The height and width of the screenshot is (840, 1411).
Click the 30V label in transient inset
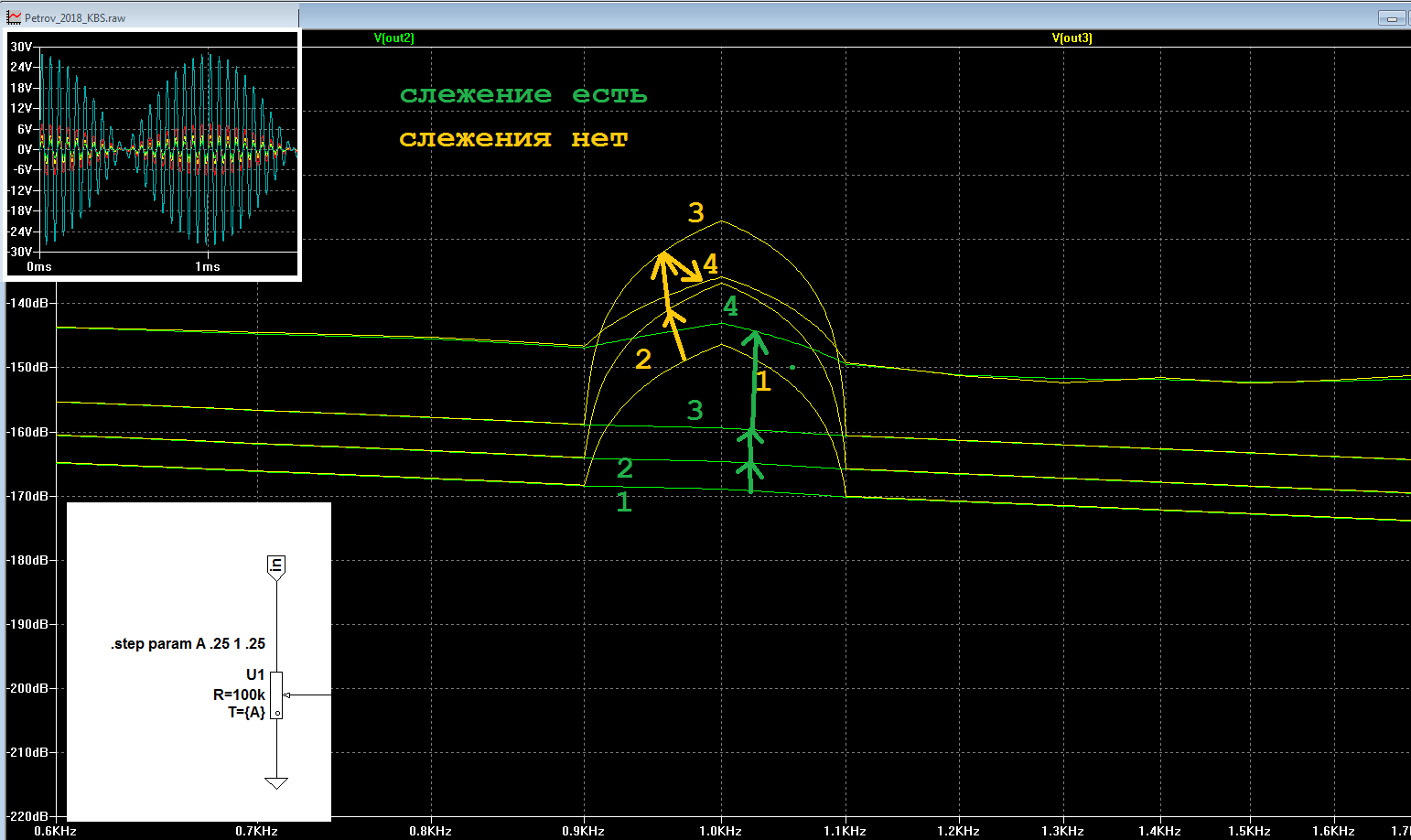[21, 47]
